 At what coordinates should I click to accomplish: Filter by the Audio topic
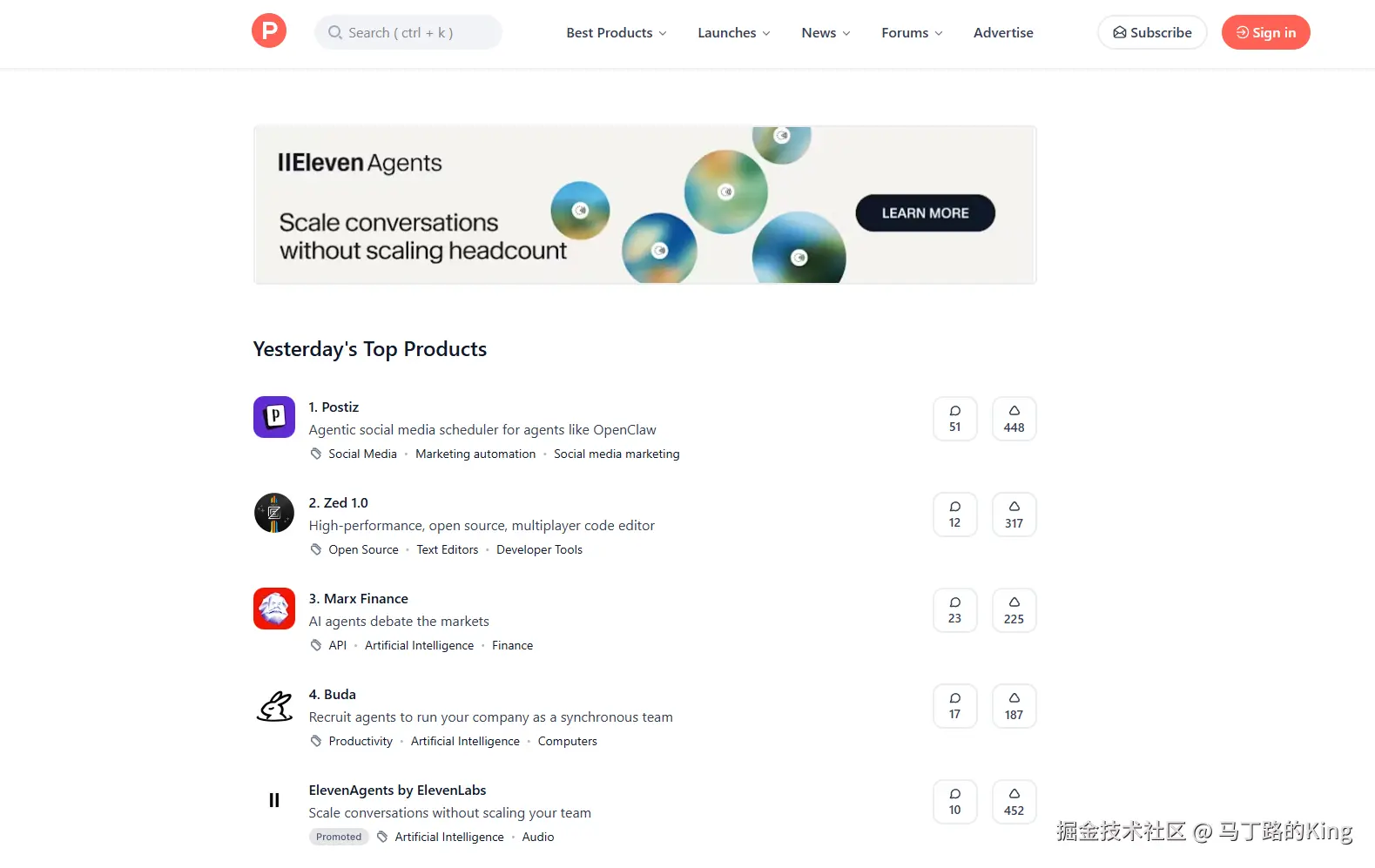[538, 837]
